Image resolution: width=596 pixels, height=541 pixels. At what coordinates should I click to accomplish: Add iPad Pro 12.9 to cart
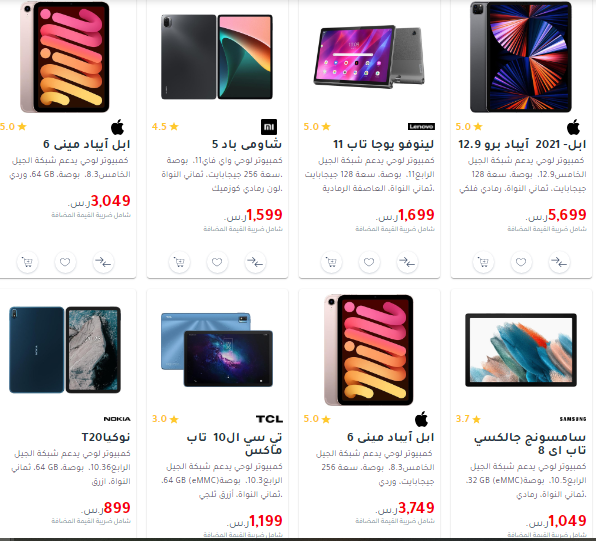coord(483,262)
